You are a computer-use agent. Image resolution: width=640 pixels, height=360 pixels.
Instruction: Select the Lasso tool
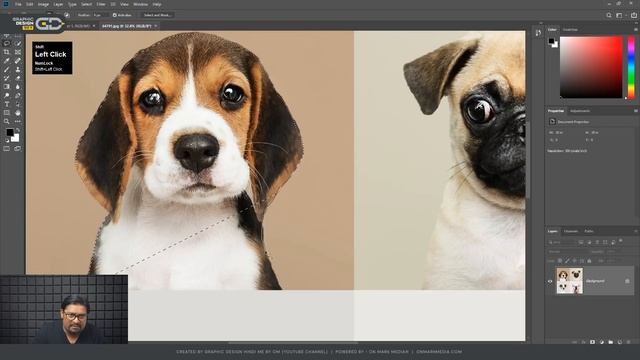tap(7, 43)
